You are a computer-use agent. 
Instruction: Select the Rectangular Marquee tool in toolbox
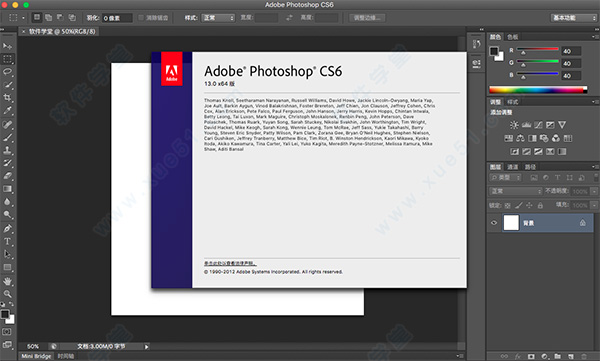7,59
